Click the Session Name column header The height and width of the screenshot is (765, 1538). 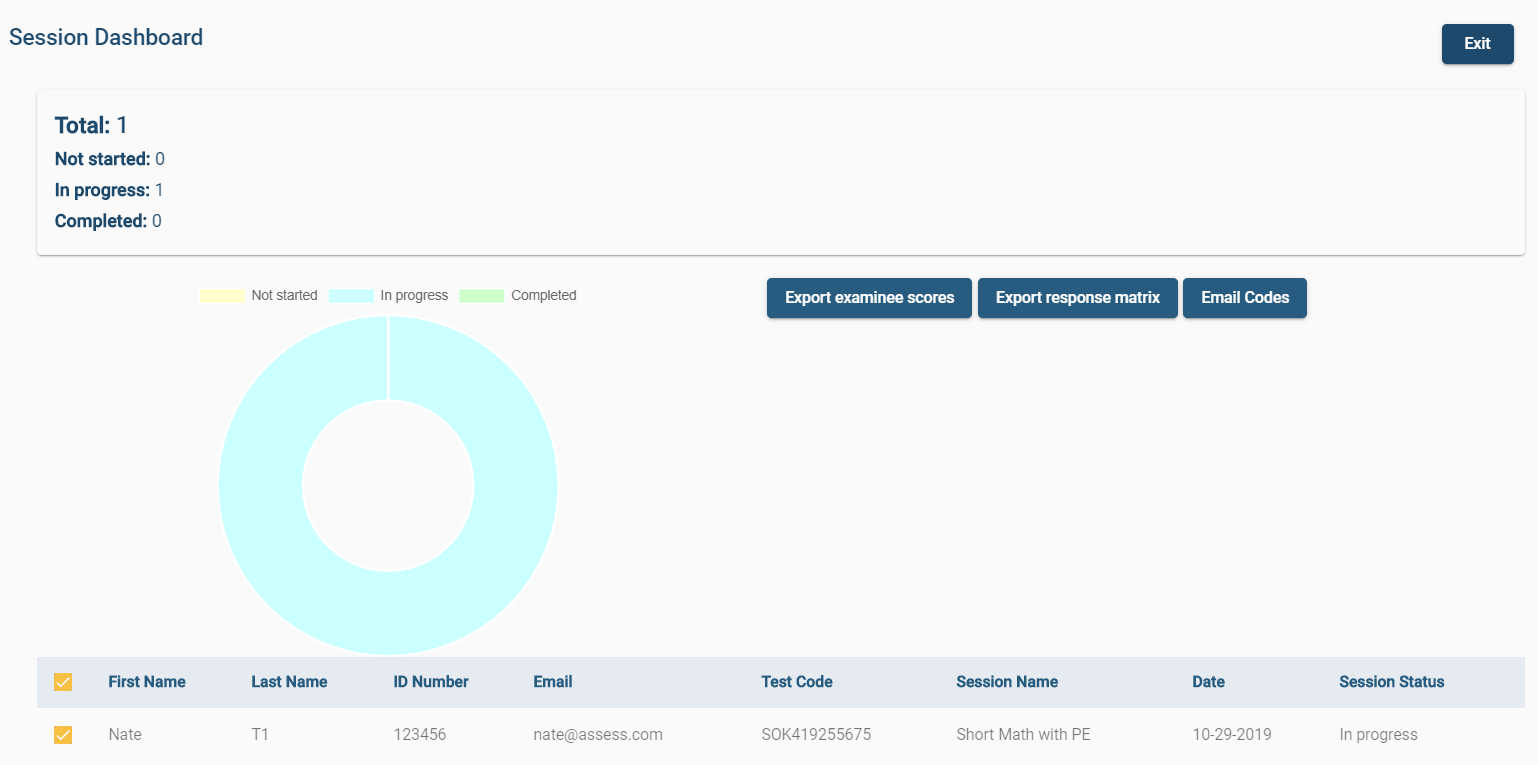click(x=1007, y=682)
